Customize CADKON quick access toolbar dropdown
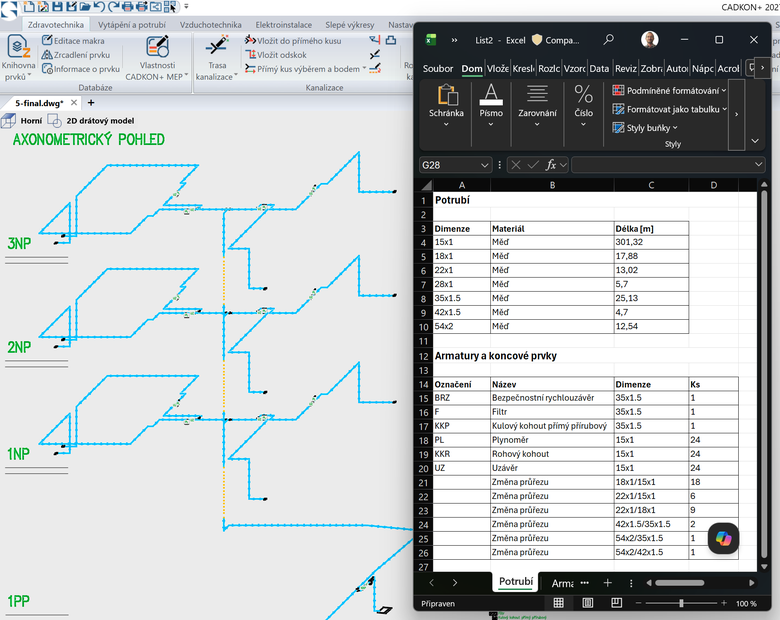The height and width of the screenshot is (620, 780). pyautogui.click(x=186, y=6)
